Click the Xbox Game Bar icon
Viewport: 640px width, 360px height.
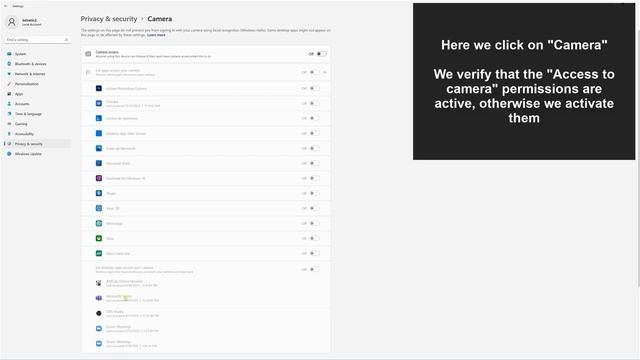pyautogui.click(x=99, y=253)
